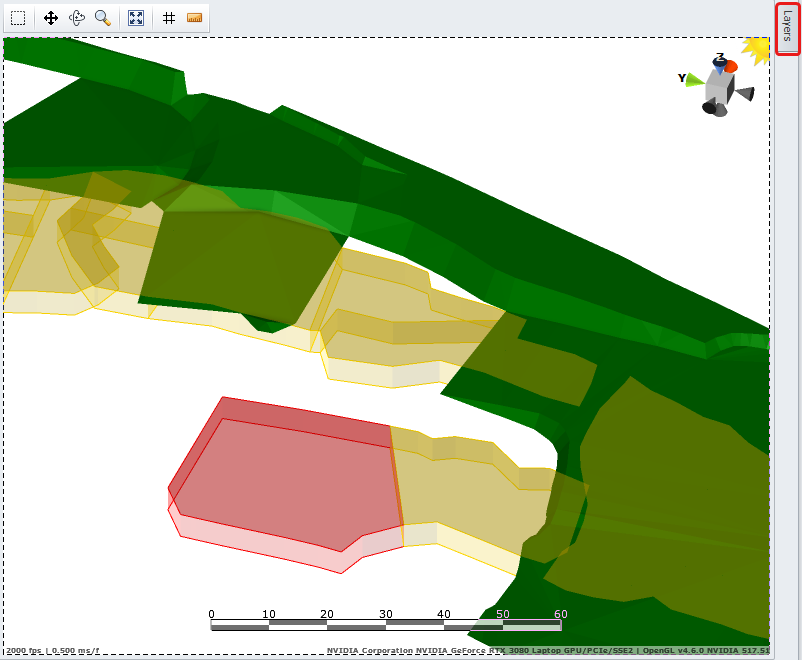Click the zoom to full extent icon
This screenshot has width=802, height=660.
(x=136, y=18)
